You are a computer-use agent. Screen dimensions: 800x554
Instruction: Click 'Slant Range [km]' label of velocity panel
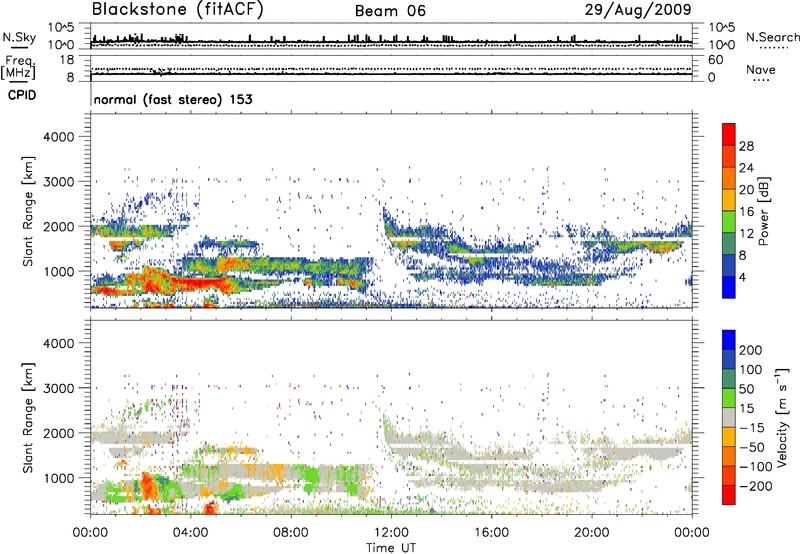28,418
